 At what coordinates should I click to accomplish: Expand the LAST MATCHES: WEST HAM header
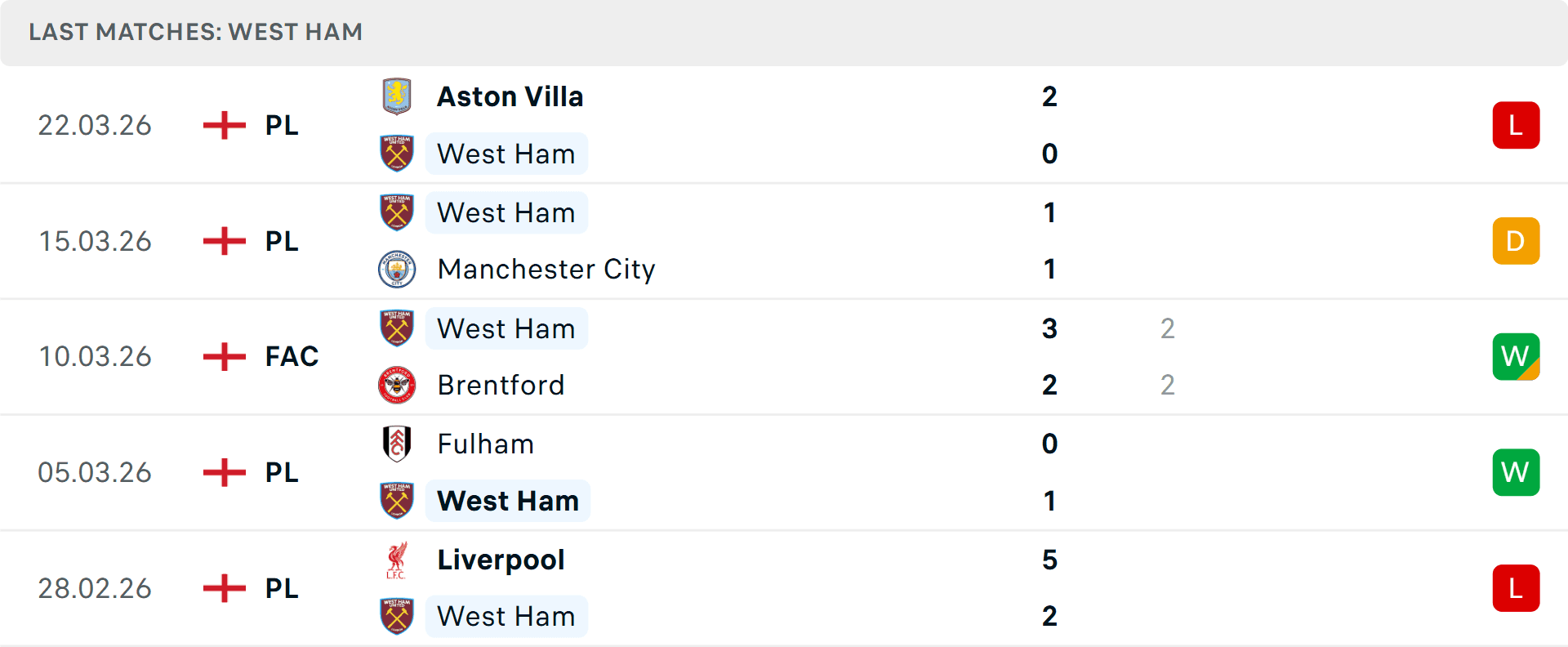(x=195, y=32)
